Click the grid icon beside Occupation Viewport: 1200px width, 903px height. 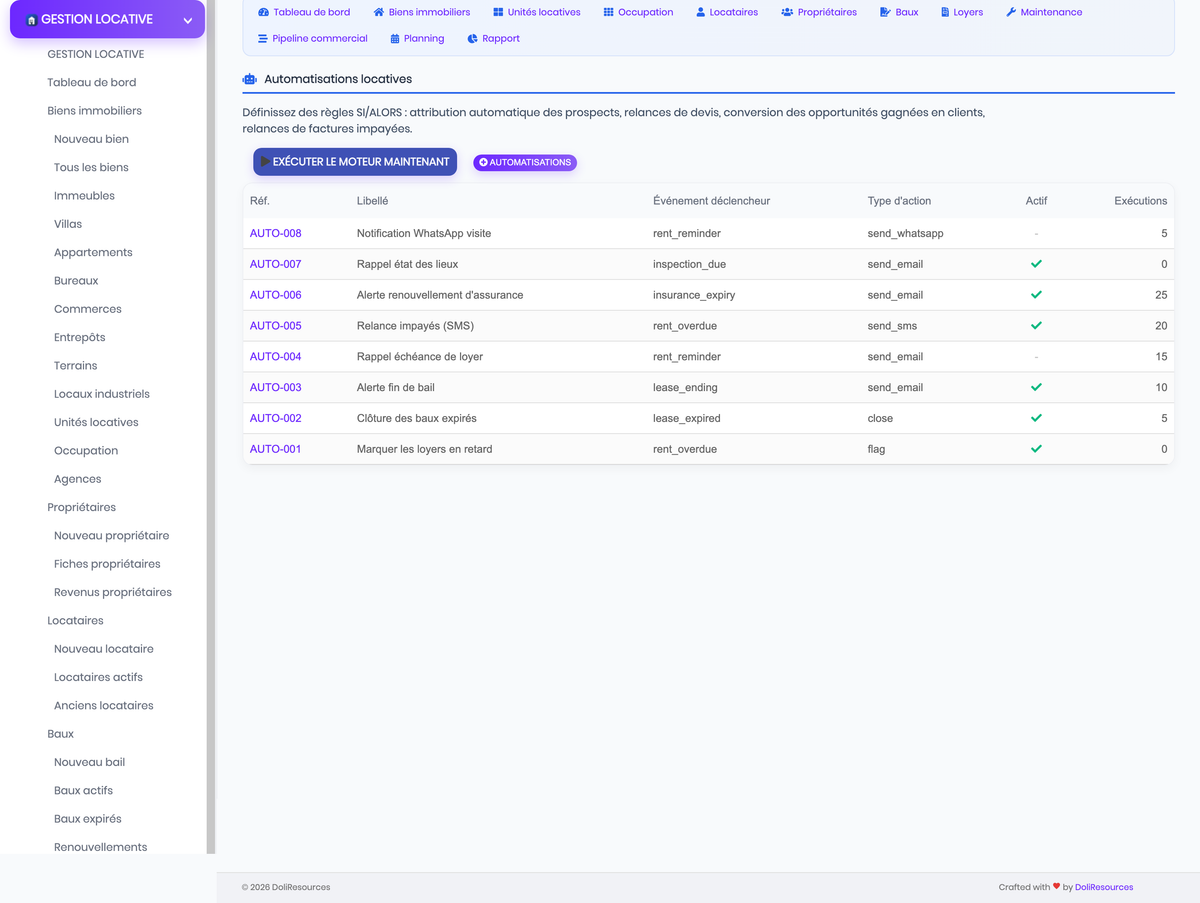point(609,12)
